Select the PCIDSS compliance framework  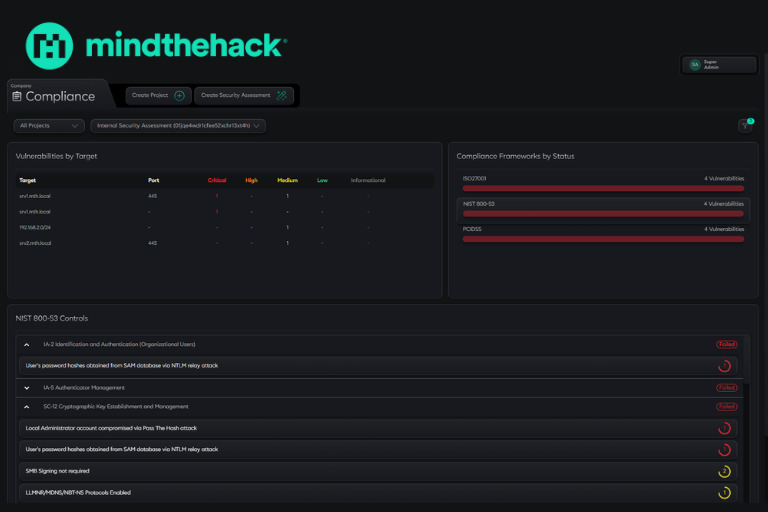(603, 233)
